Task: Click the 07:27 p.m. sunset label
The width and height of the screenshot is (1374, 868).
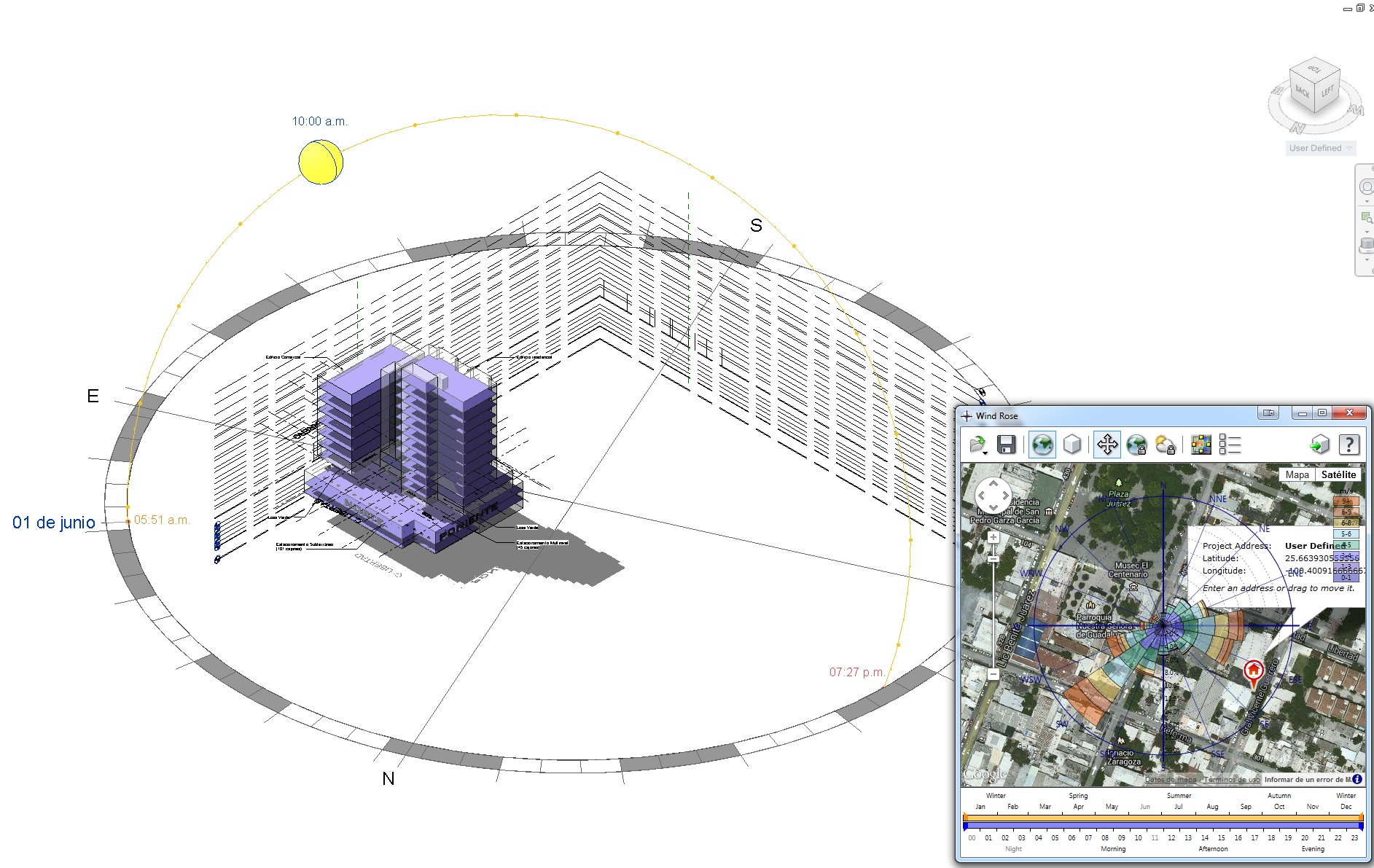Action: 857,672
